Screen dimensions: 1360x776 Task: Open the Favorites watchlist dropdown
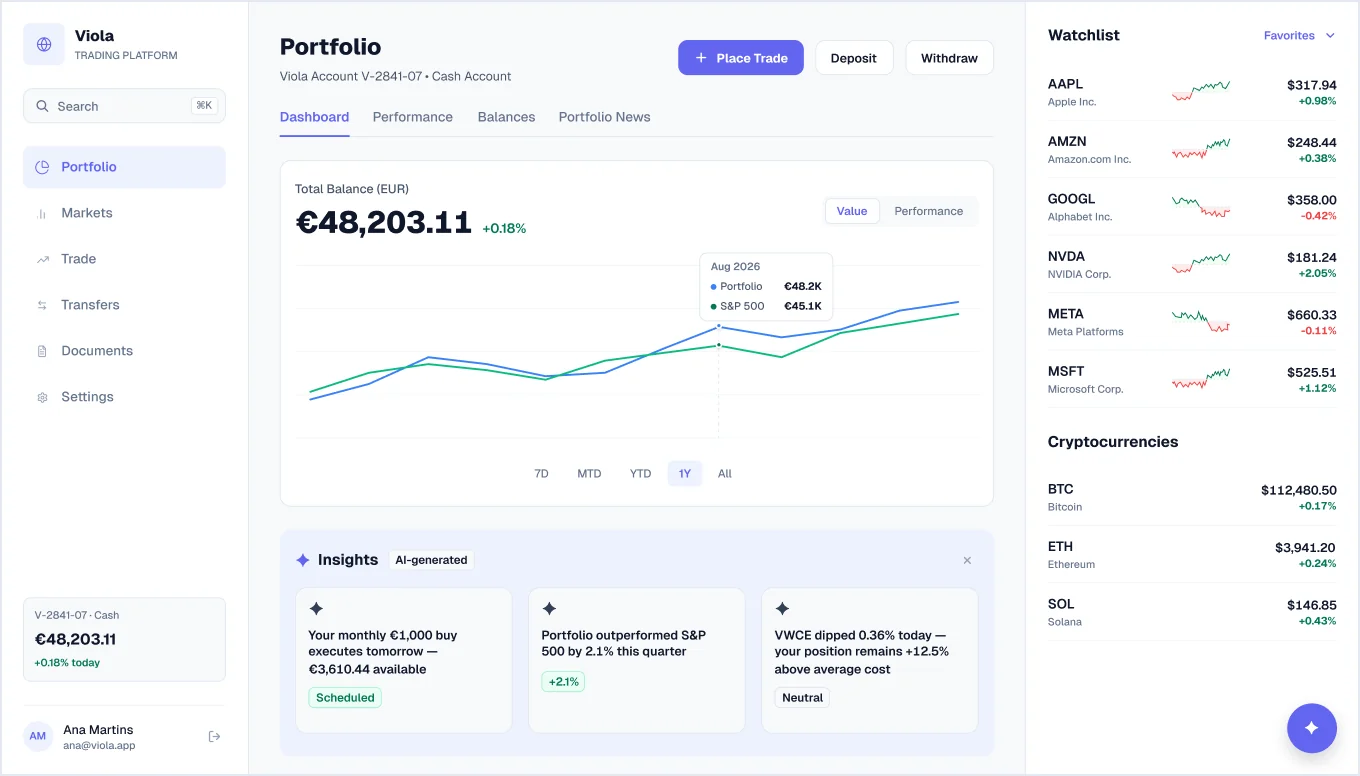coord(1299,35)
